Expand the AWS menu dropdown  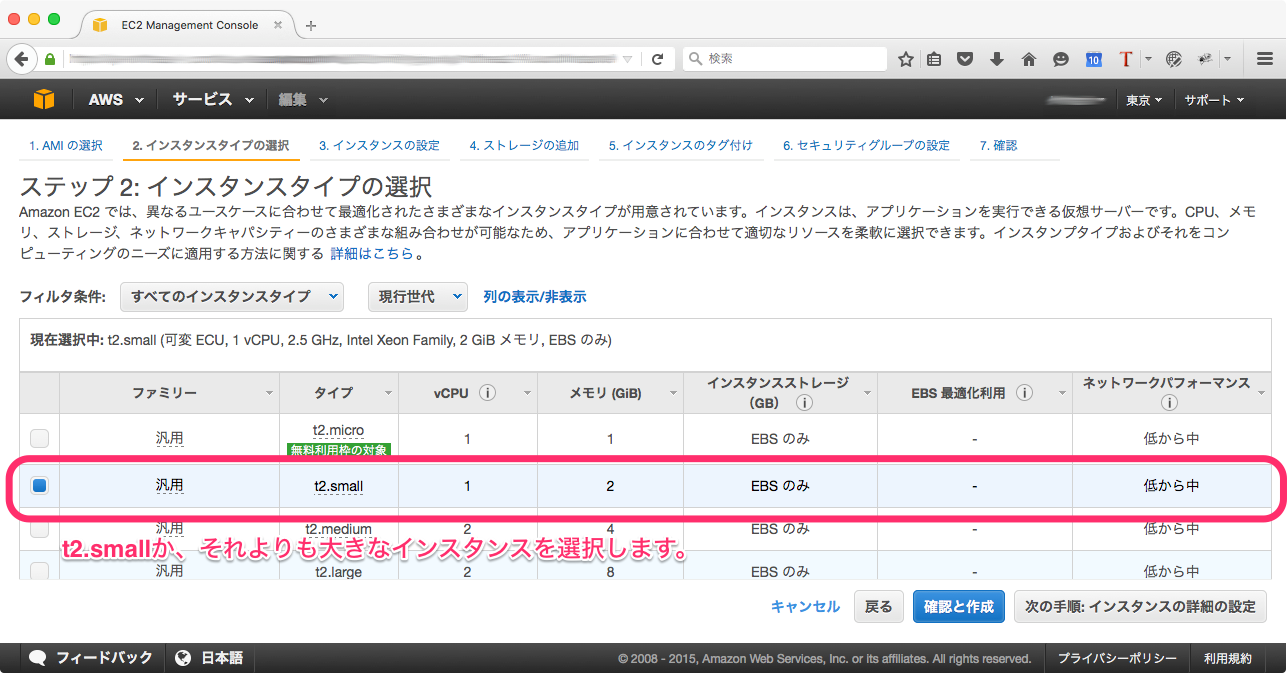tap(116, 100)
